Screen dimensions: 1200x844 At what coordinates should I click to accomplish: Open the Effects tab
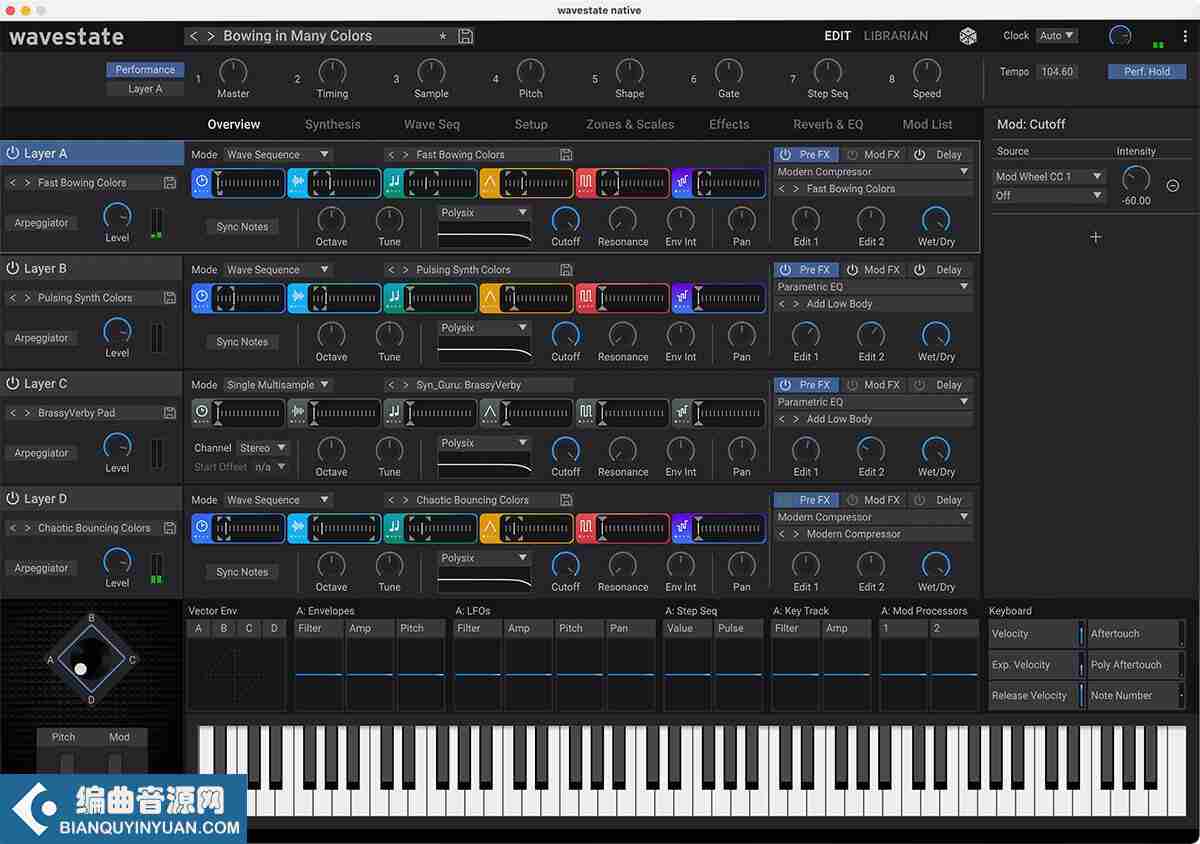[x=729, y=125]
